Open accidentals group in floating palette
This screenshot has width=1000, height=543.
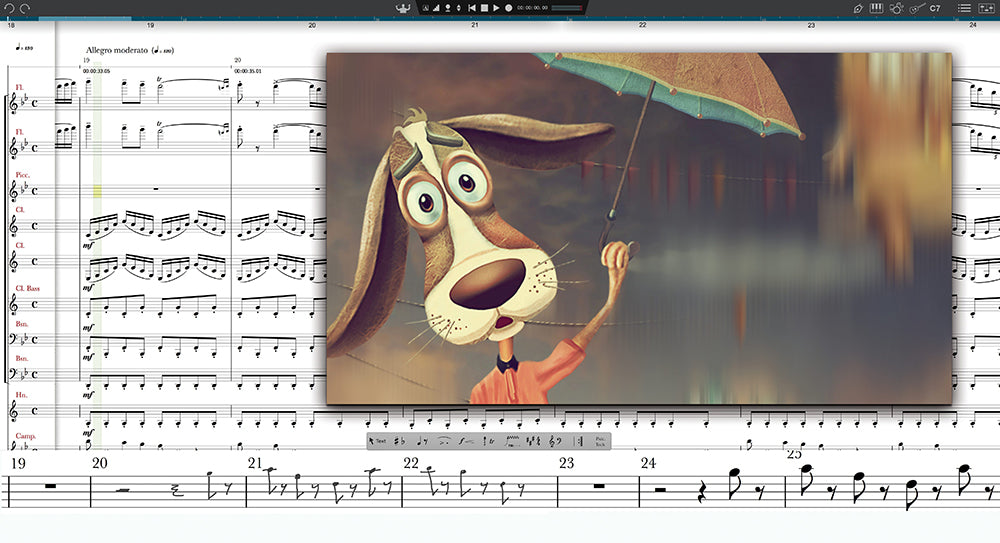(400, 441)
